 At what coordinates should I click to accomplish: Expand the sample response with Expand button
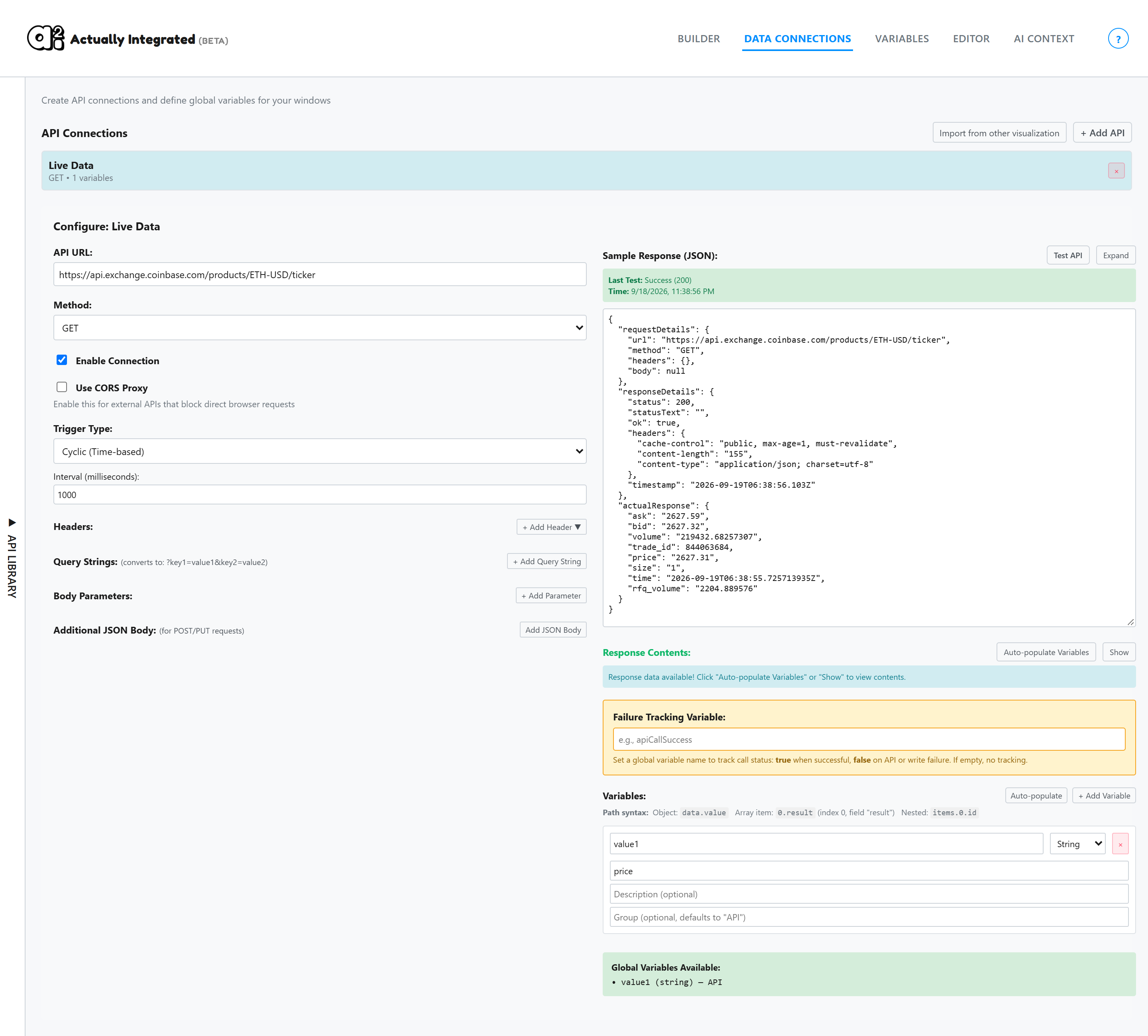tap(1115, 255)
